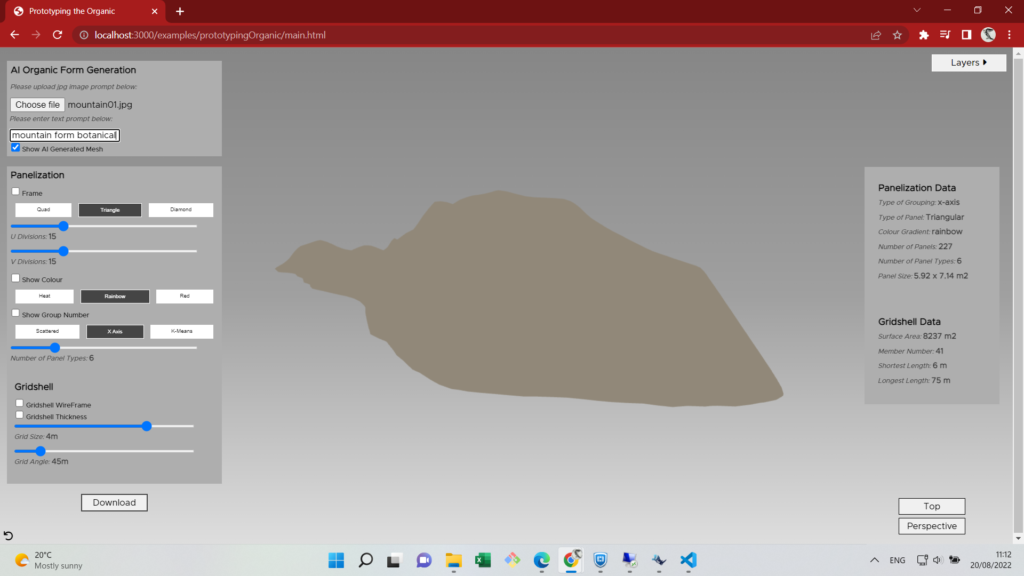Select the Diamond panel type
The width and height of the screenshot is (1024, 576).
pyautogui.click(x=181, y=210)
